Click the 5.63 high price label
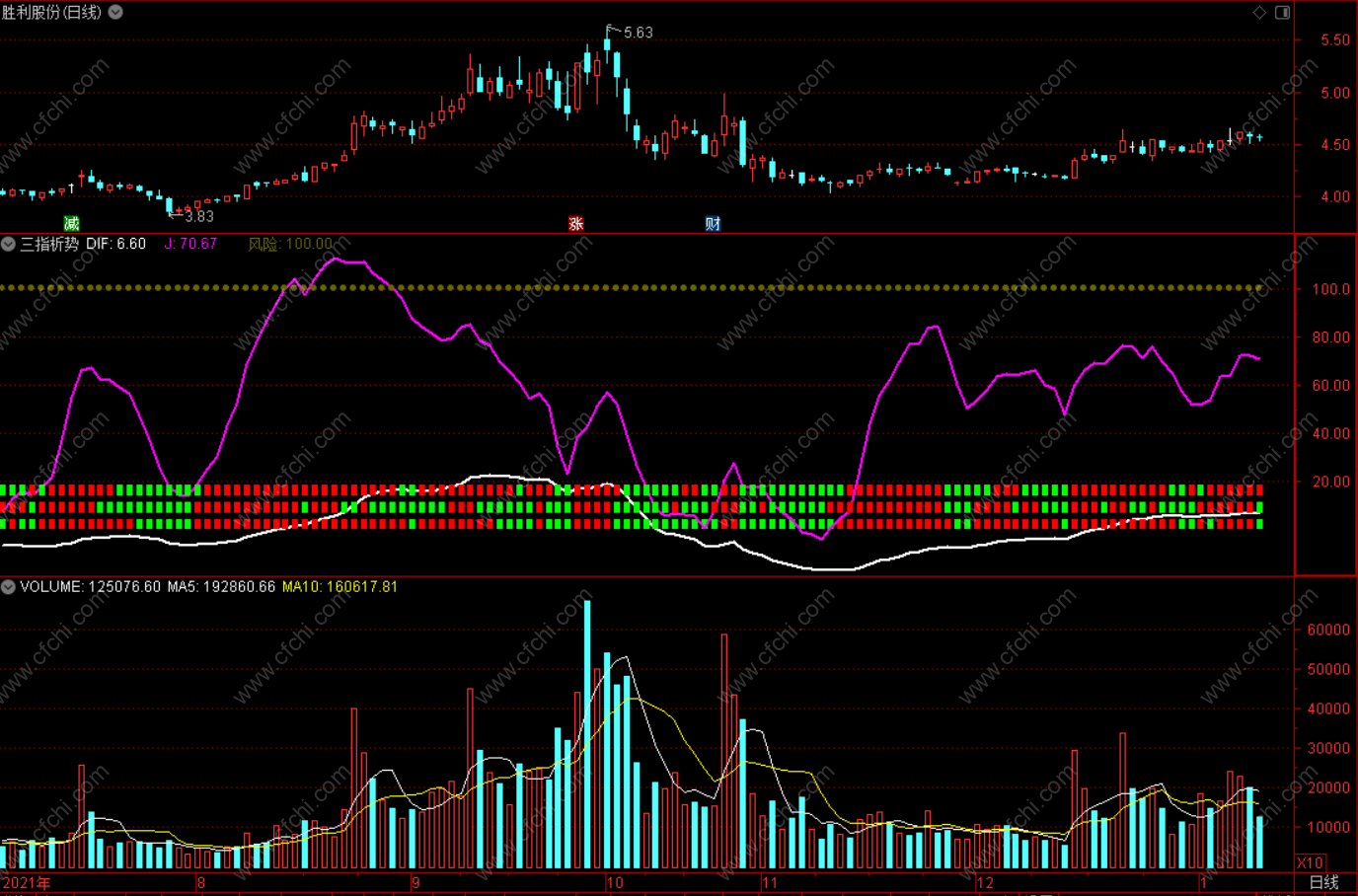Image resolution: width=1358 pixels, height=896 pixels. tap(639, 33)
